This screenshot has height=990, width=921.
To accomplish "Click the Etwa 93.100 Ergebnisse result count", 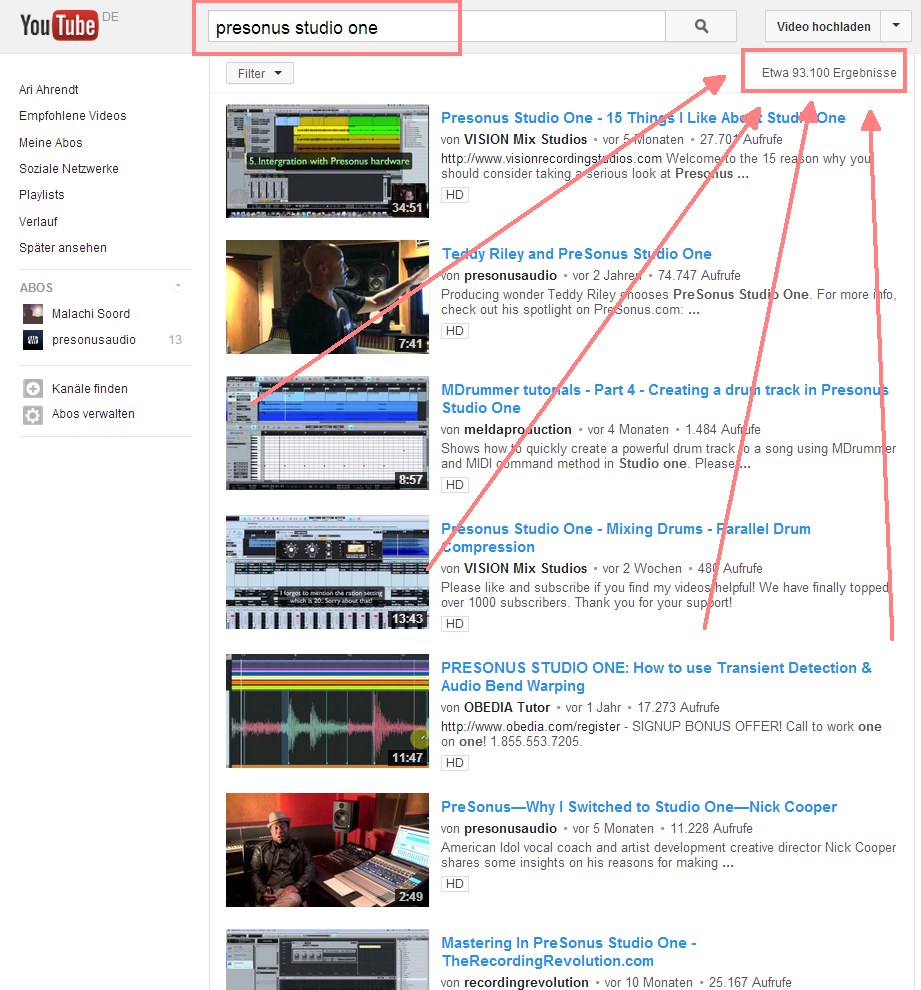I will [x=828, y=73].
